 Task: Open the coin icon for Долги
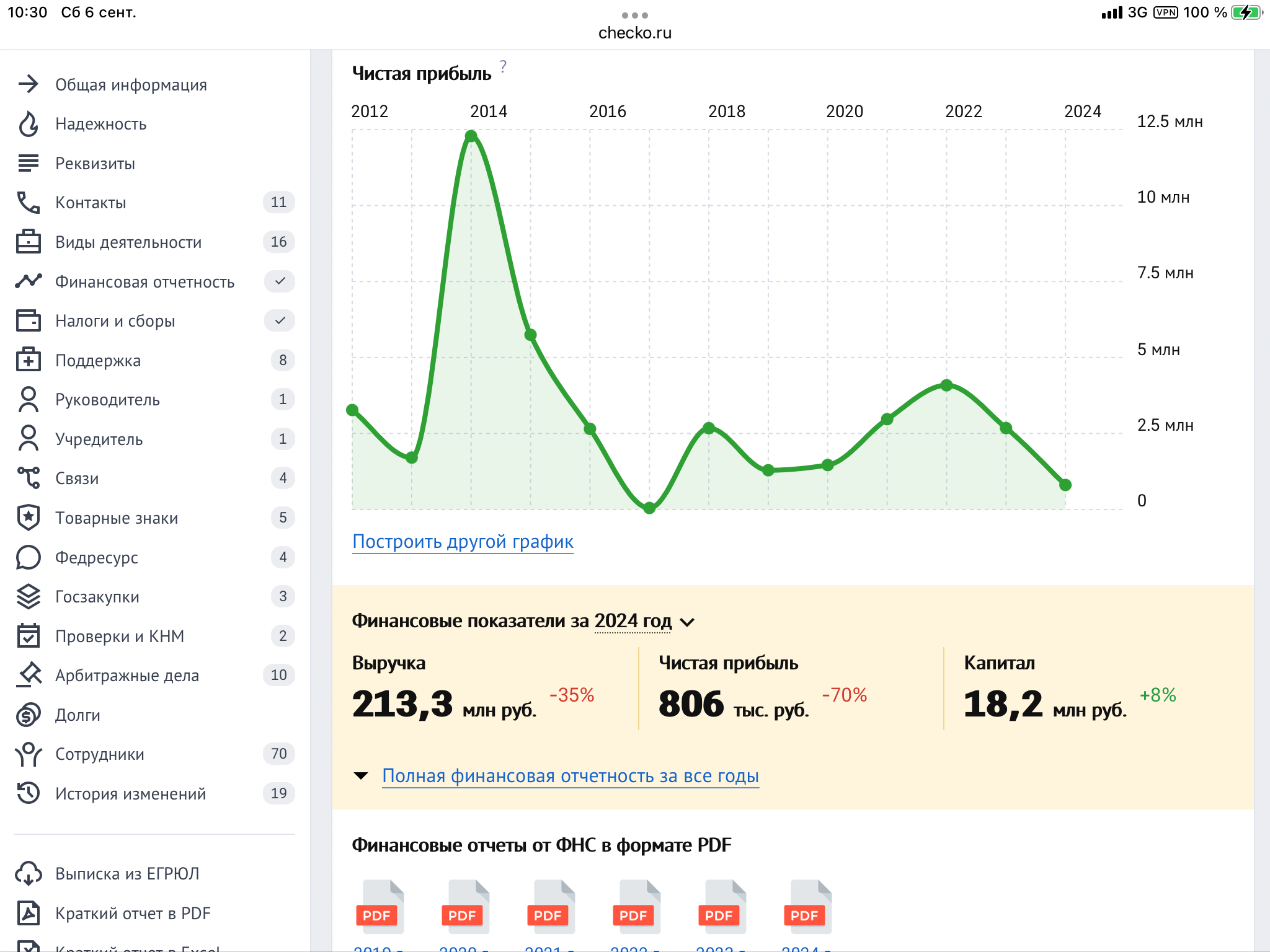click(28, 715)
